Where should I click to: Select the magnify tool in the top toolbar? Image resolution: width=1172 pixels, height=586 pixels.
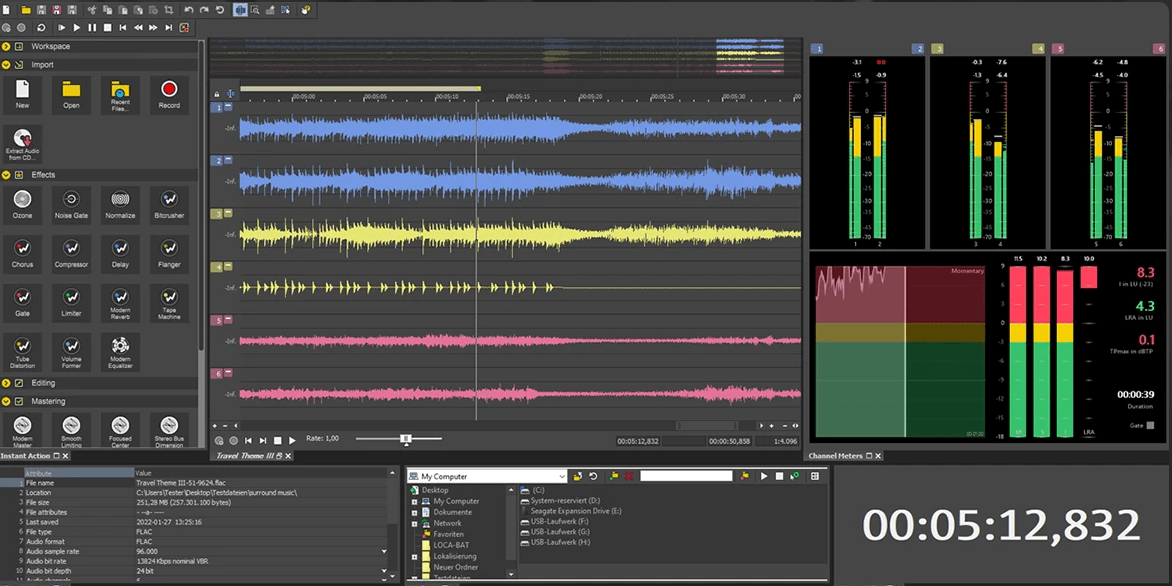click(x=256, y=10)
